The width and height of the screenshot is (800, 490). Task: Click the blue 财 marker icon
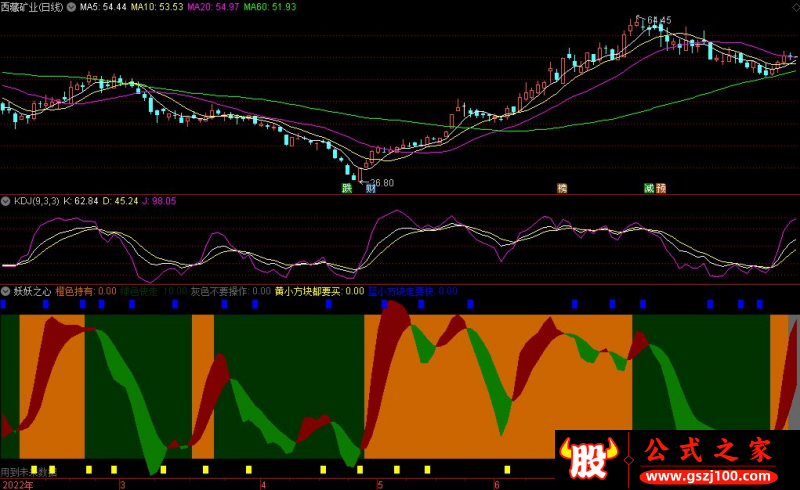pyautogui.click(x=370, y=188)
